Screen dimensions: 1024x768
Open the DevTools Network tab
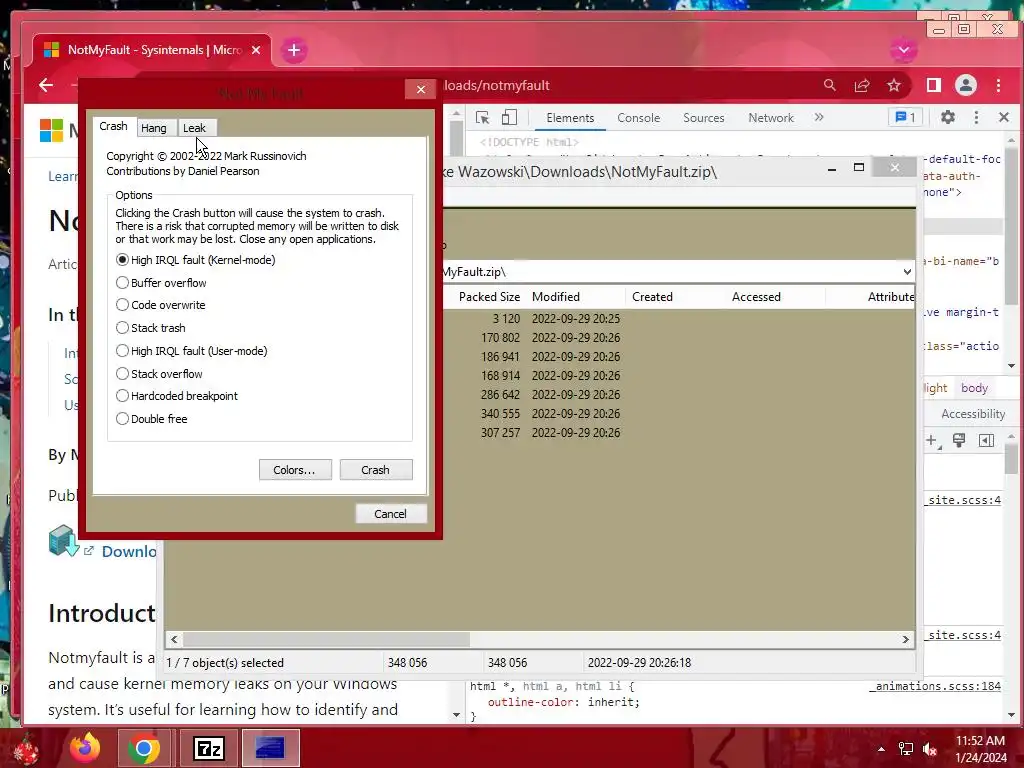pyautogui.click(x=771, y=118)
